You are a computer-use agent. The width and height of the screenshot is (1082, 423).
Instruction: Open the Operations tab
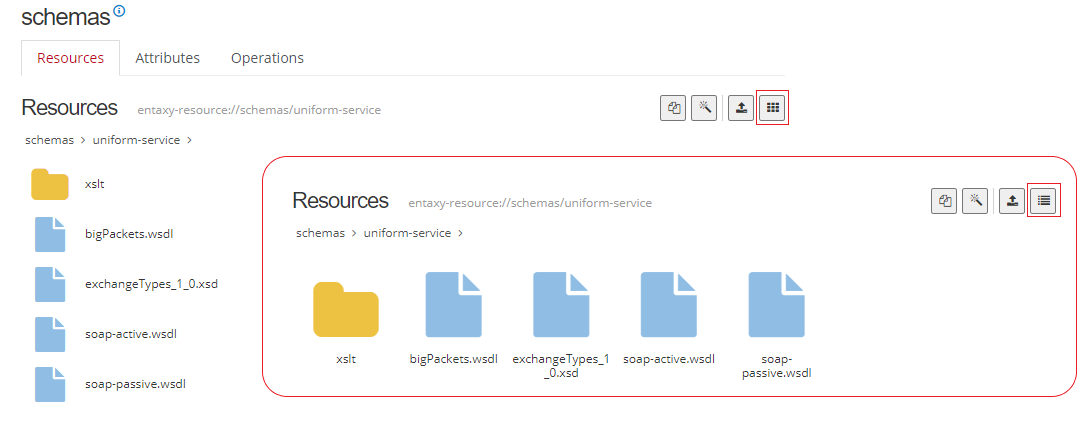[x=267, y=58]
